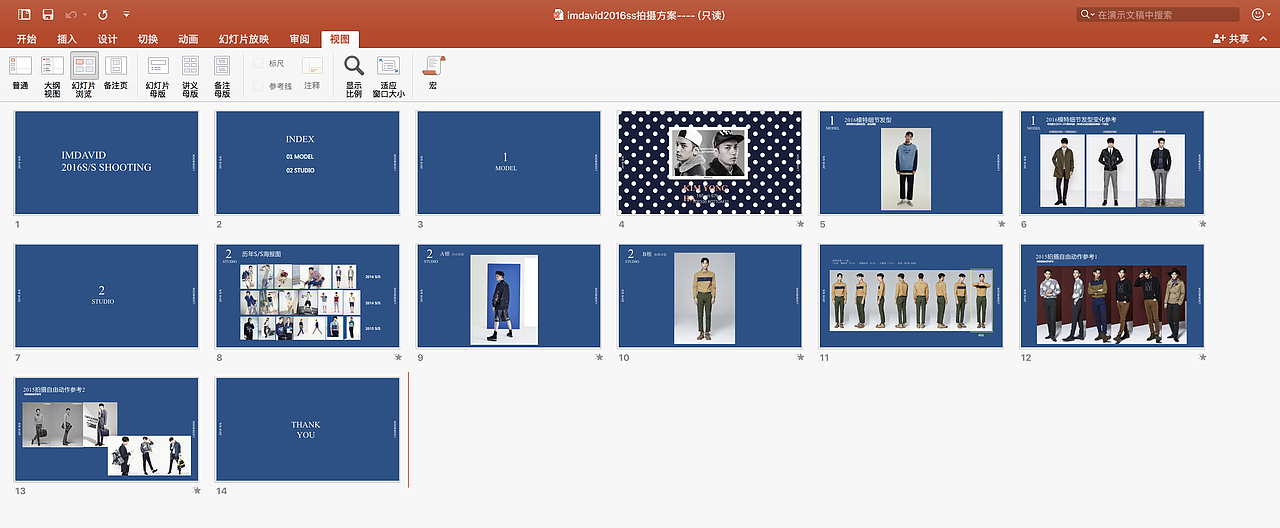This screenshot has width=1280, height=528.
Task: Toggle the 标尺 ruler checkbox
Action: (258, 64)
